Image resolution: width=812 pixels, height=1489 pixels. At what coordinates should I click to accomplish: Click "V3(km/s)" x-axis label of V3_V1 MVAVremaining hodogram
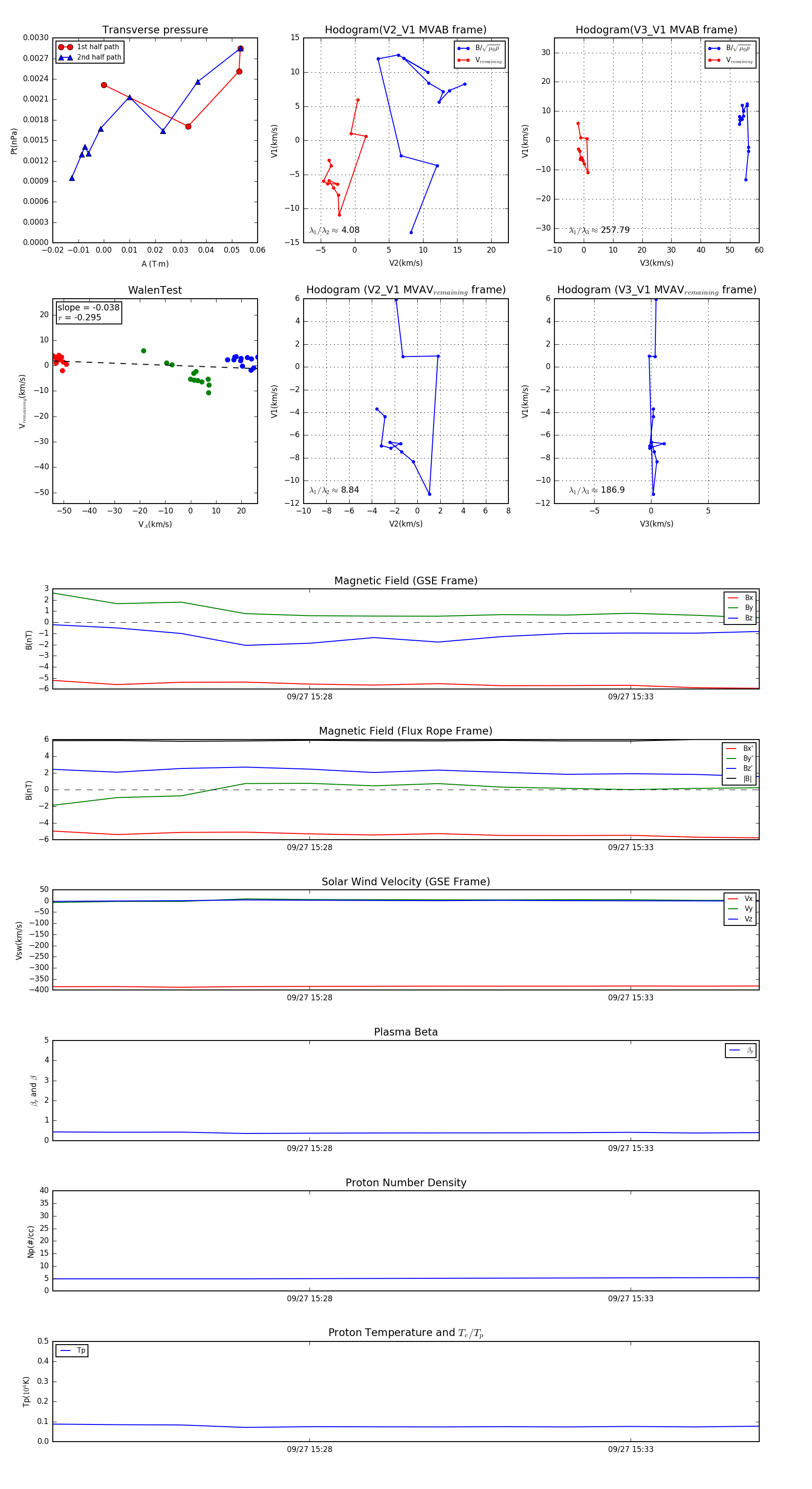point(656,524)
